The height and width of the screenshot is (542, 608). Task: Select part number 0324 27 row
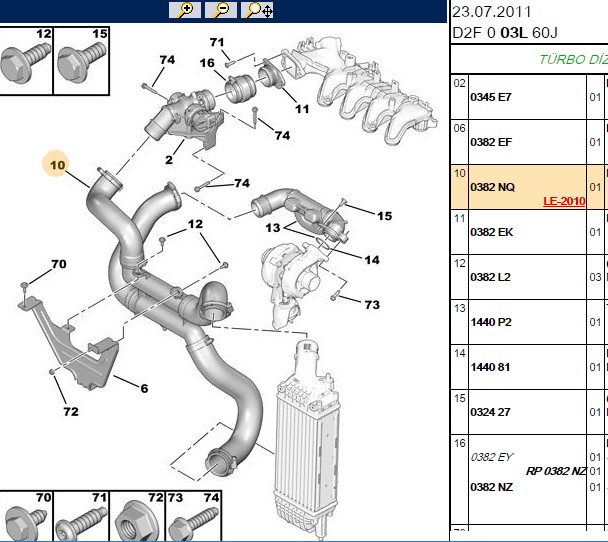tap(529, 412)
